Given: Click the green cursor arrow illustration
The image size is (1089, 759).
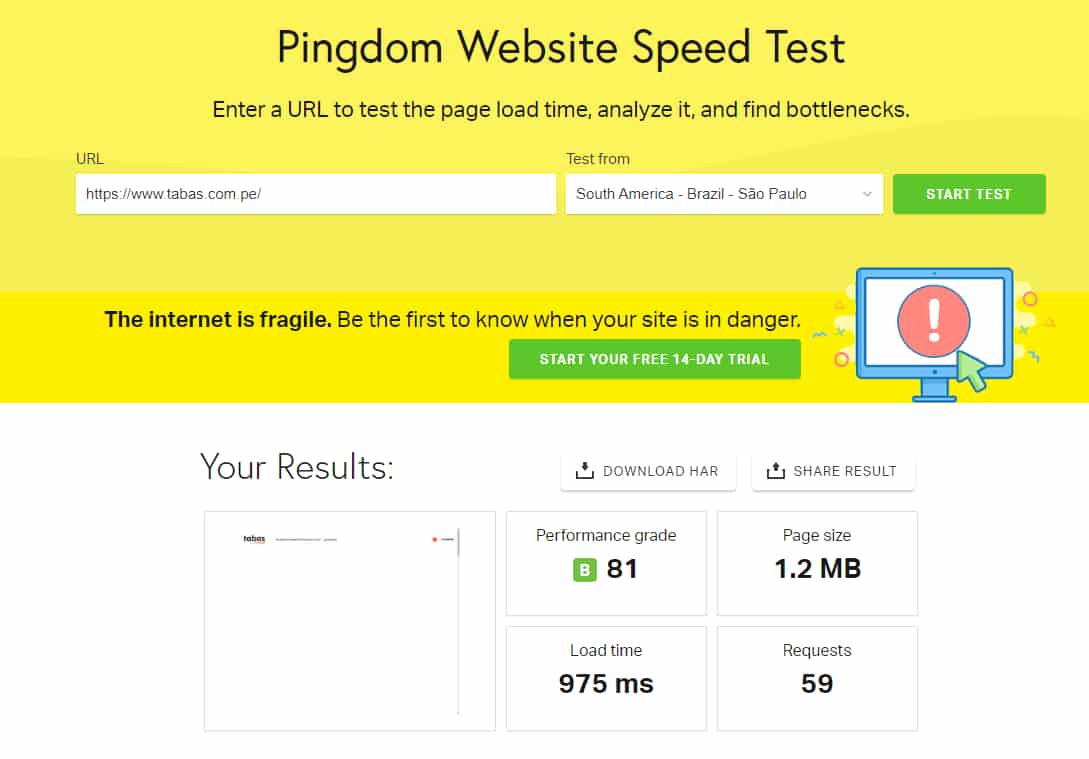Looking at the screenshot, I should pyautogui.click(x=972, y=370).
